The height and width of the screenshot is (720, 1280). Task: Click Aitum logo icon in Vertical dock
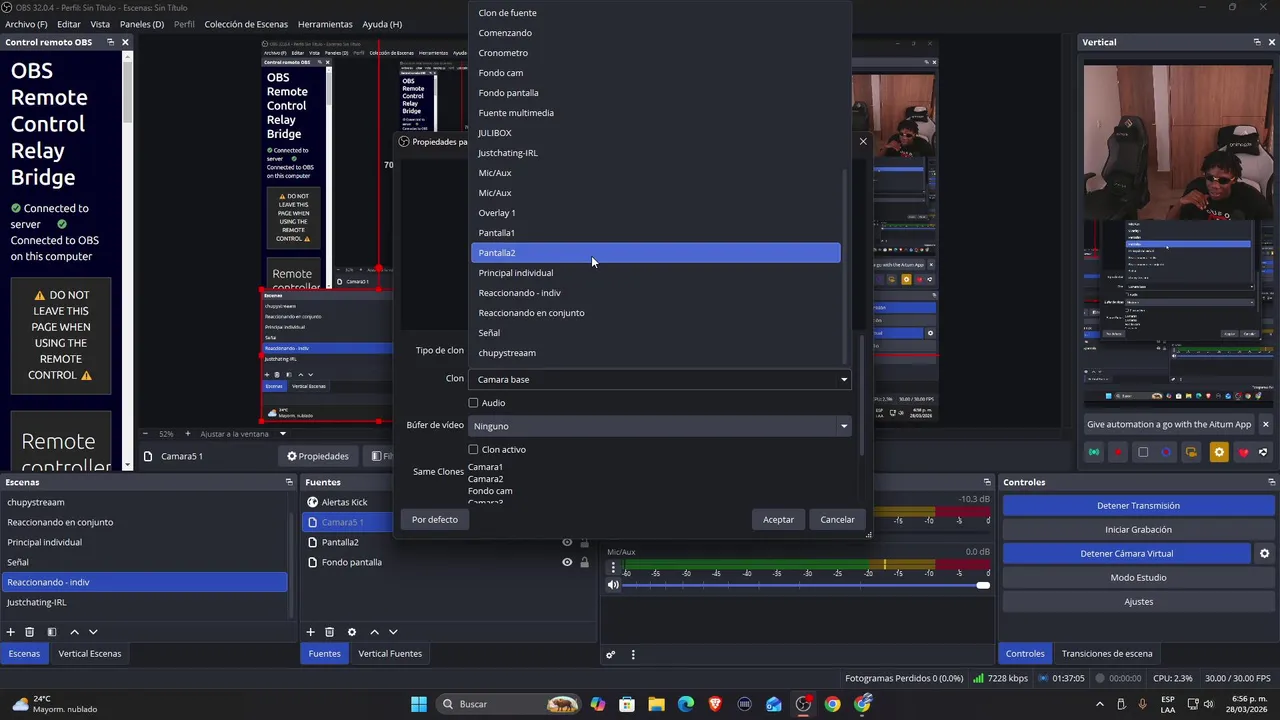[1263, 452]
